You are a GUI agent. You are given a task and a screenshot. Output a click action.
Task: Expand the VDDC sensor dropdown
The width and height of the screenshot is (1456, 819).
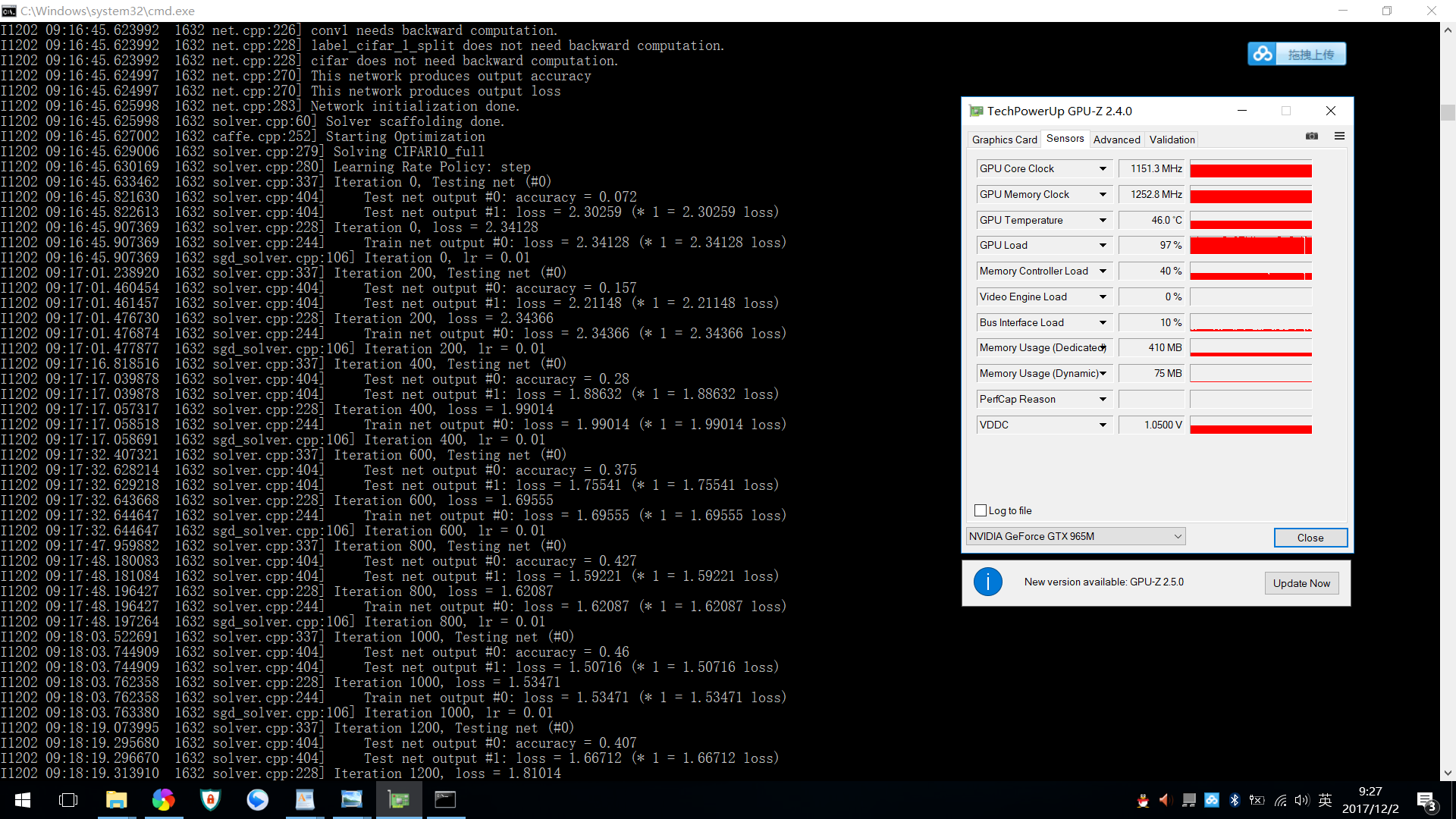tap(1103, 425)
